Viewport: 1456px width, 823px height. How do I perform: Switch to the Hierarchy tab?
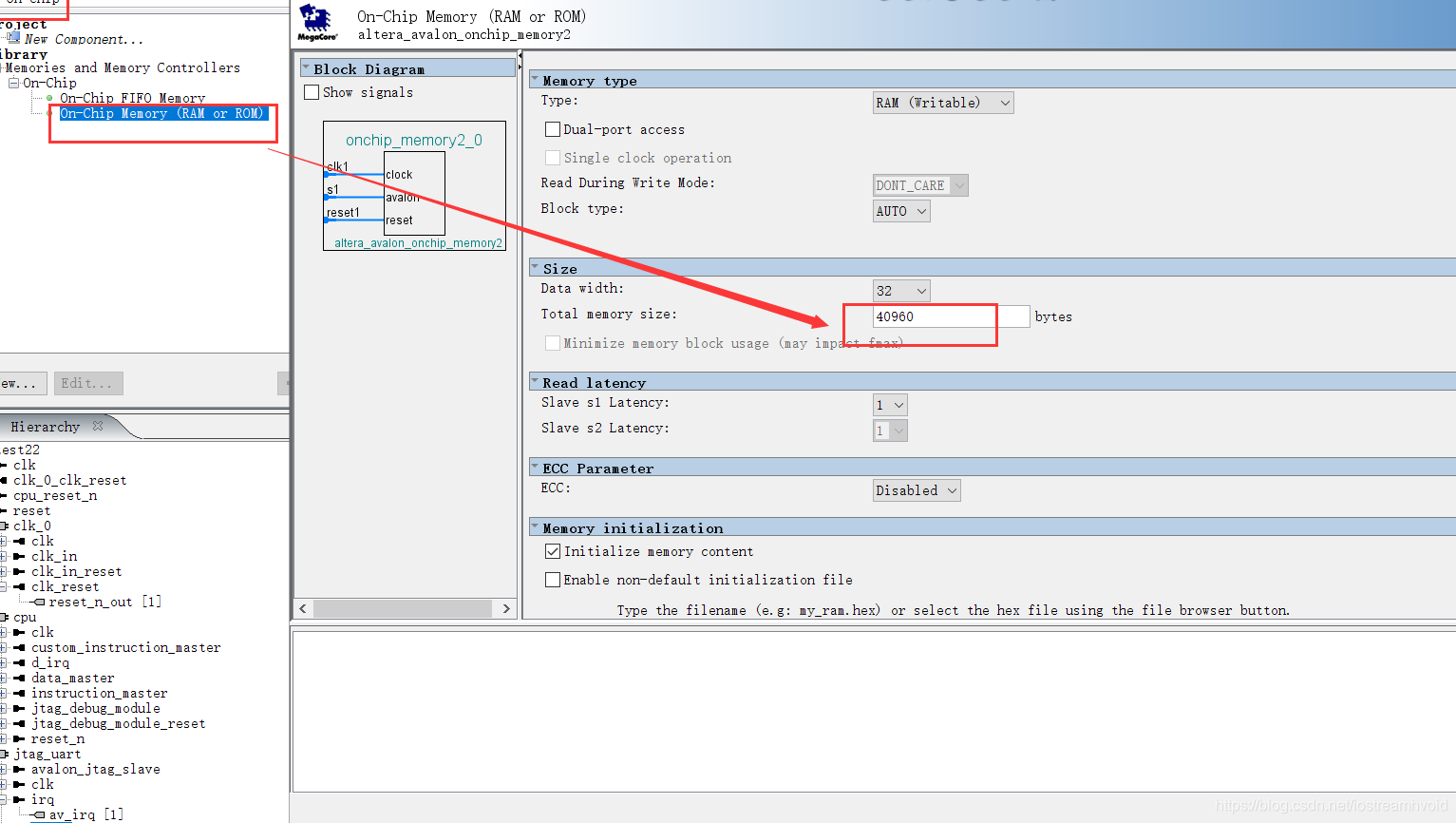(45, 427)
